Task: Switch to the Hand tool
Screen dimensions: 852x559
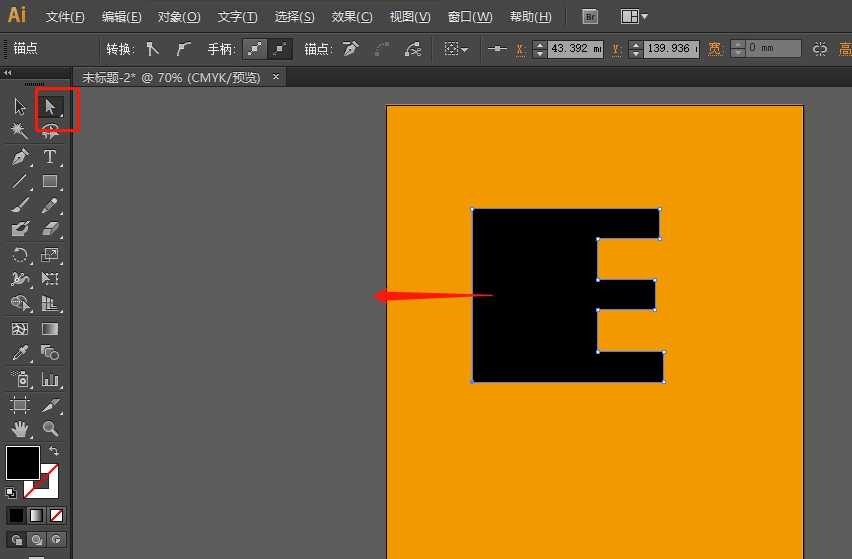Action: coord(20,429)
